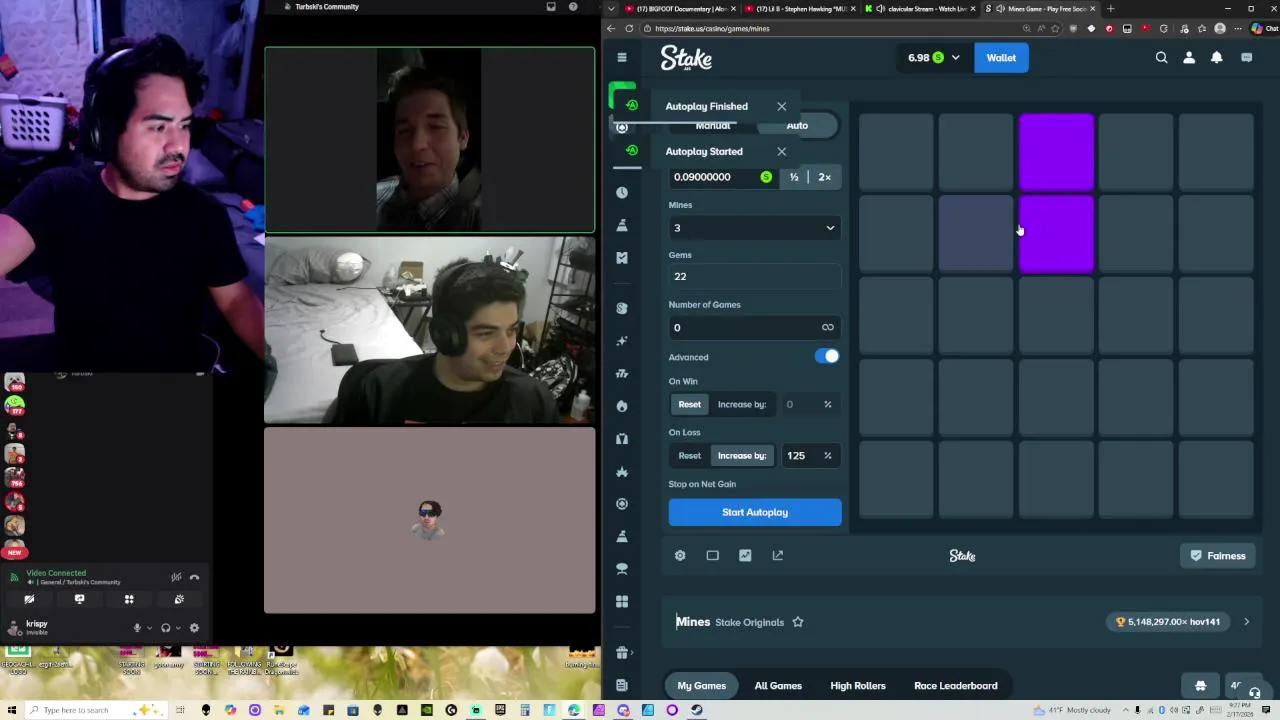Toggle the Advanced switch off
This screenshot has width=1280, height=720.
[827, 356]
